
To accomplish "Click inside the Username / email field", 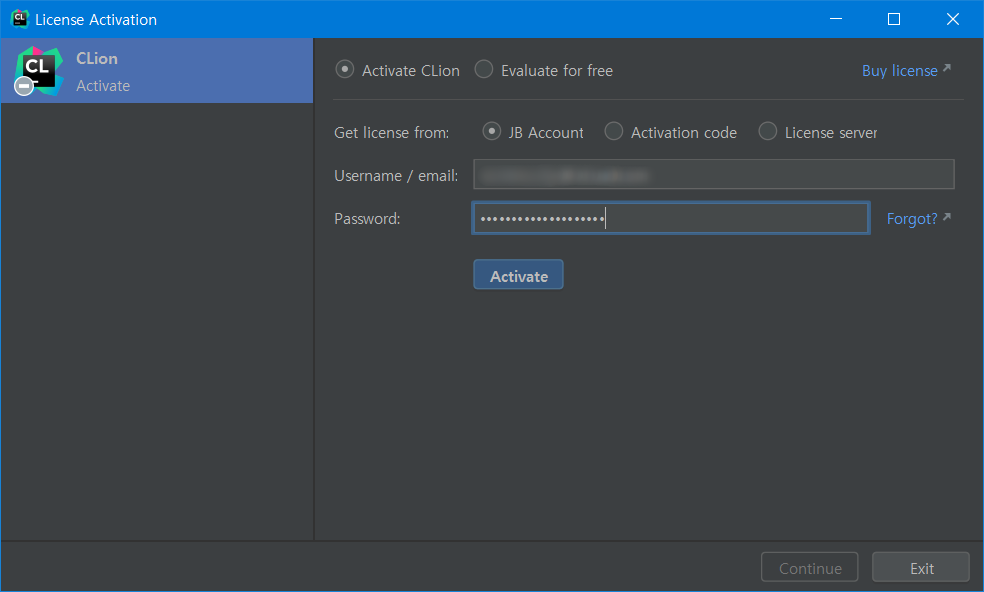I will pyautogui.click(x=714, y=175).
